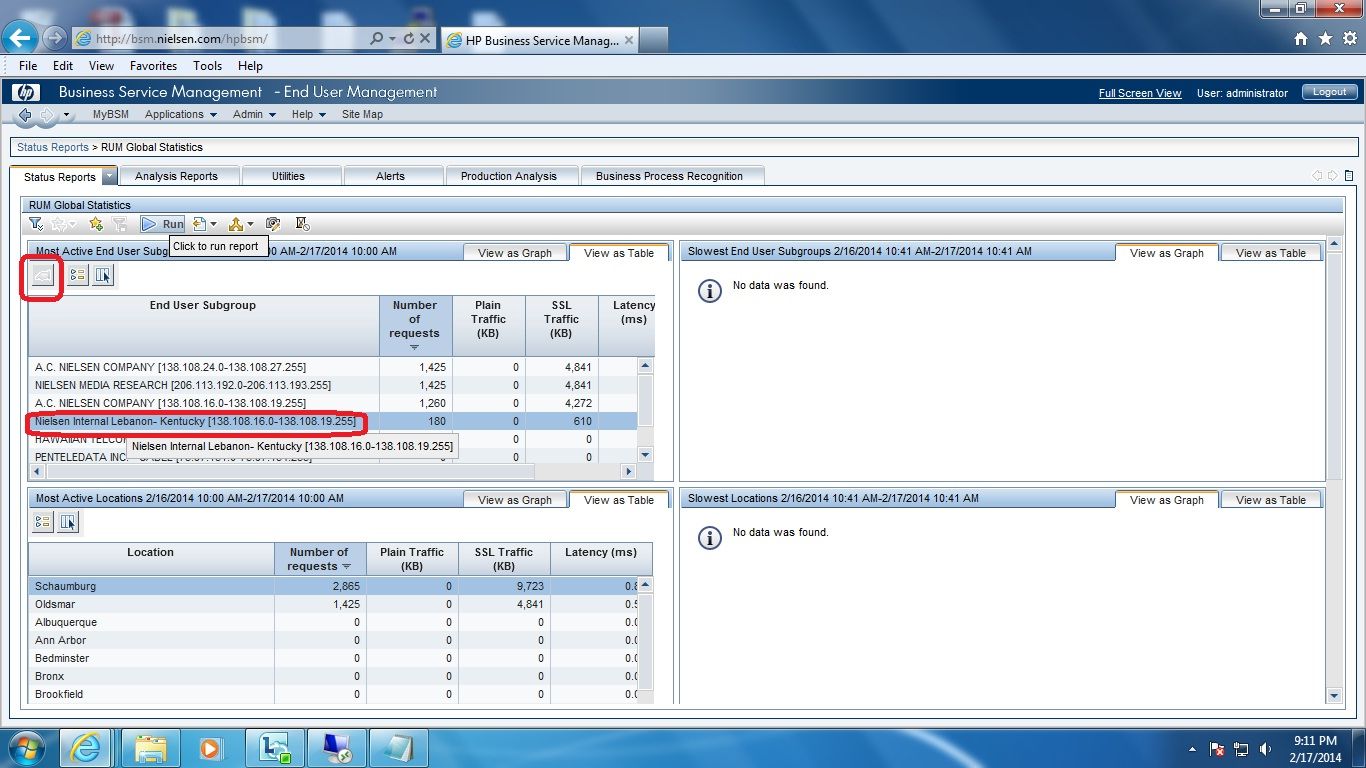Click the Logout button
1366x768 pixels.
pos(1329,92)
